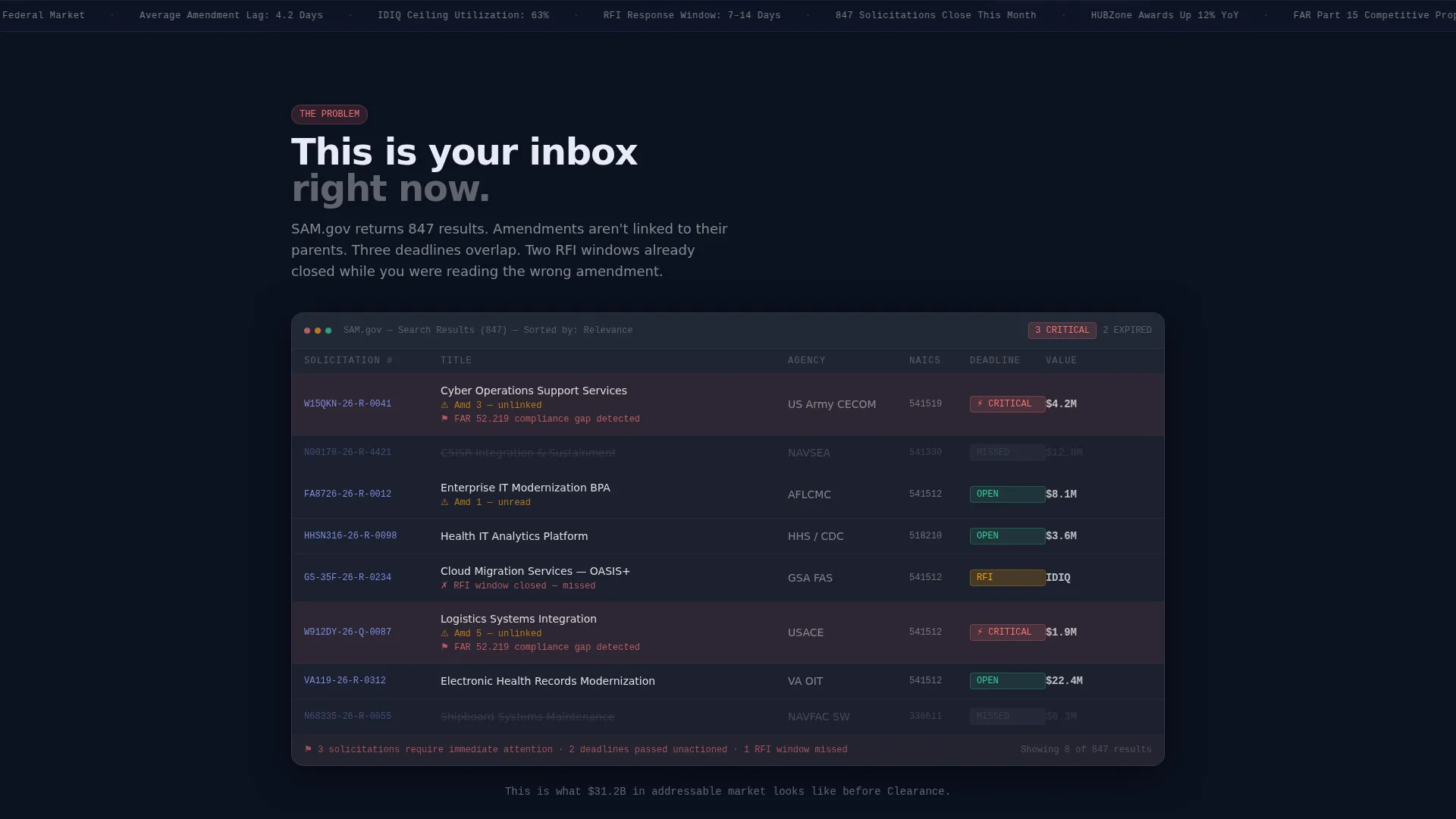This screenshot has width=1456, height=819.
Task: Open solicitation VA119-26-R-0312
Action: pos(345,681)
